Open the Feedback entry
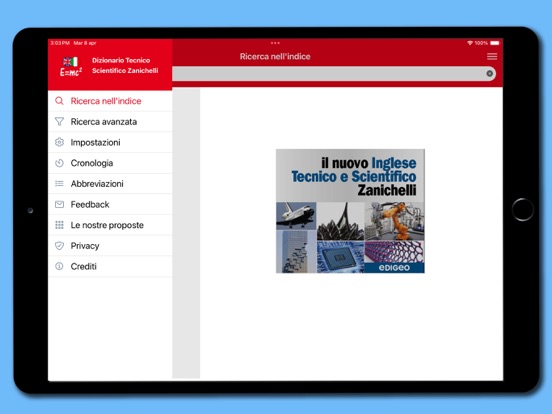The image size is (552, 414). [110, 205]
